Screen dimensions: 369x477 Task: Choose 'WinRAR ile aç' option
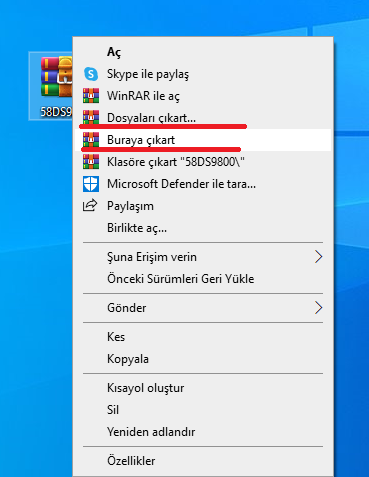pyautogui.click(x=203, y=96)
